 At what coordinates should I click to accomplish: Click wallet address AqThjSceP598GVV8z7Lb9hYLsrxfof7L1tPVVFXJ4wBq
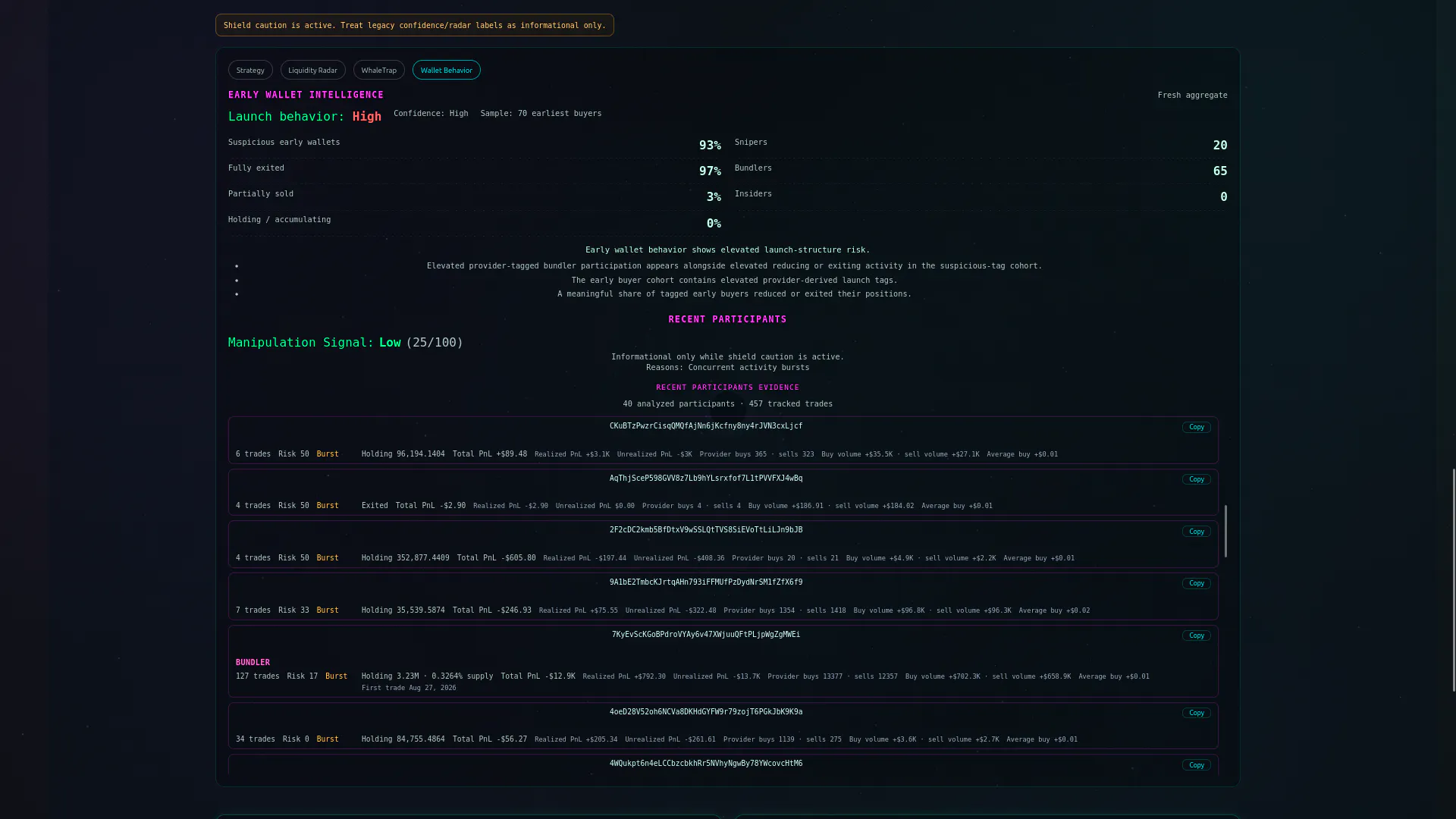[x=705, y=479]
